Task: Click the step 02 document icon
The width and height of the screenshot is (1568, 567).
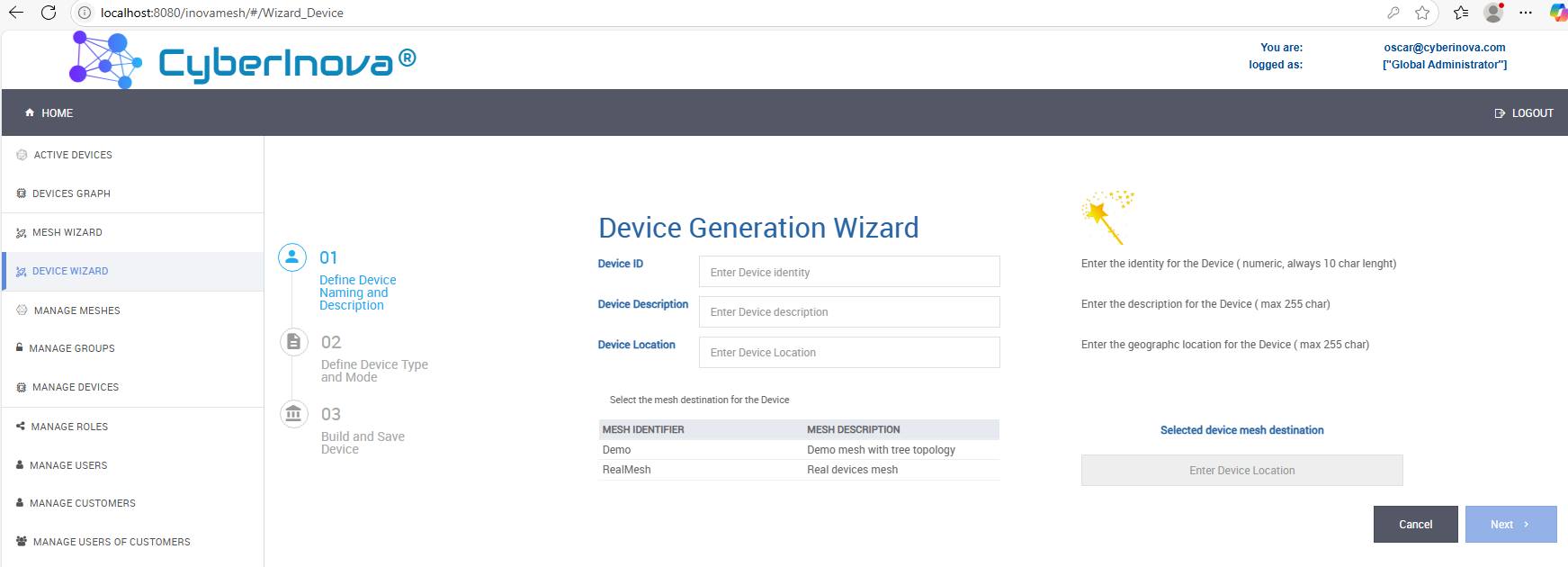Action: click(293, 342)
